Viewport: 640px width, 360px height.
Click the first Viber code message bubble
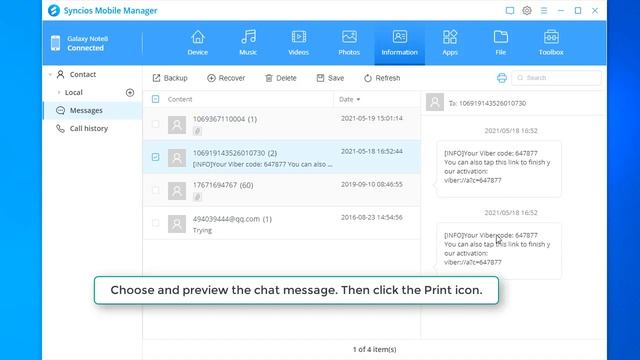499,169
